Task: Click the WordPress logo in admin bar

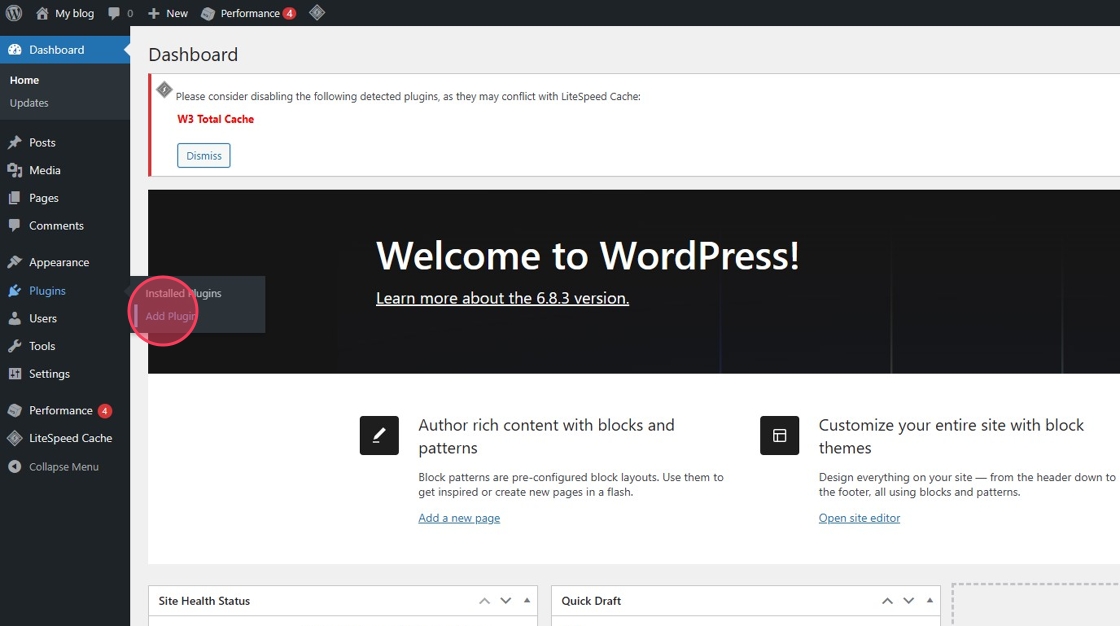Action: 14,13
